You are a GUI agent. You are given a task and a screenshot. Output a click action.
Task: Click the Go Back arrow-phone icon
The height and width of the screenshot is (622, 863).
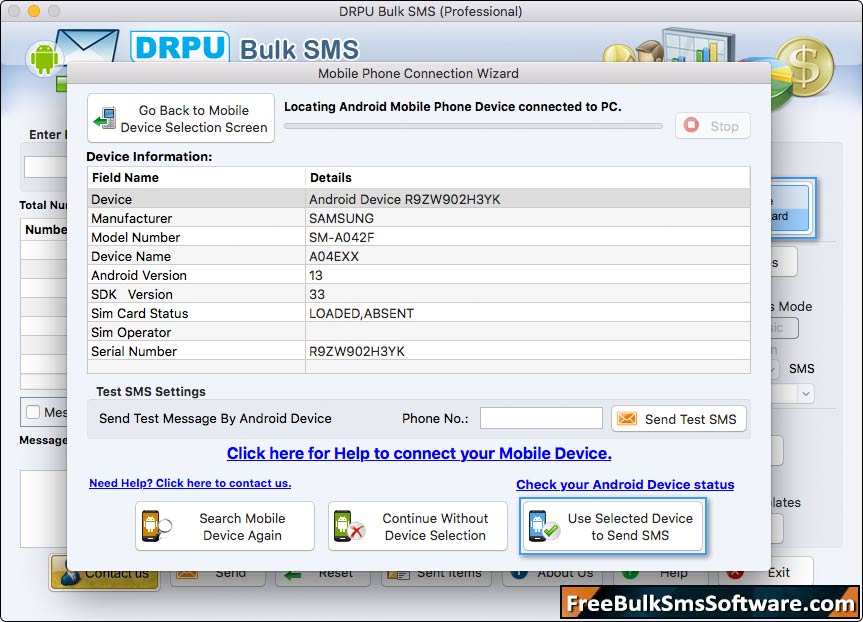pyautogui.click(x=105, y=118)
